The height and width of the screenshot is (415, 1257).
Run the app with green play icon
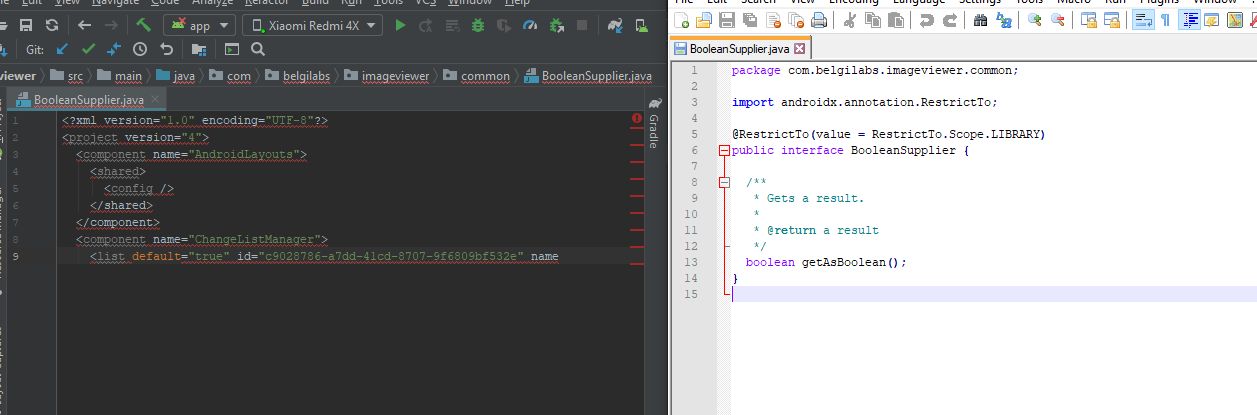pos(400,25)
